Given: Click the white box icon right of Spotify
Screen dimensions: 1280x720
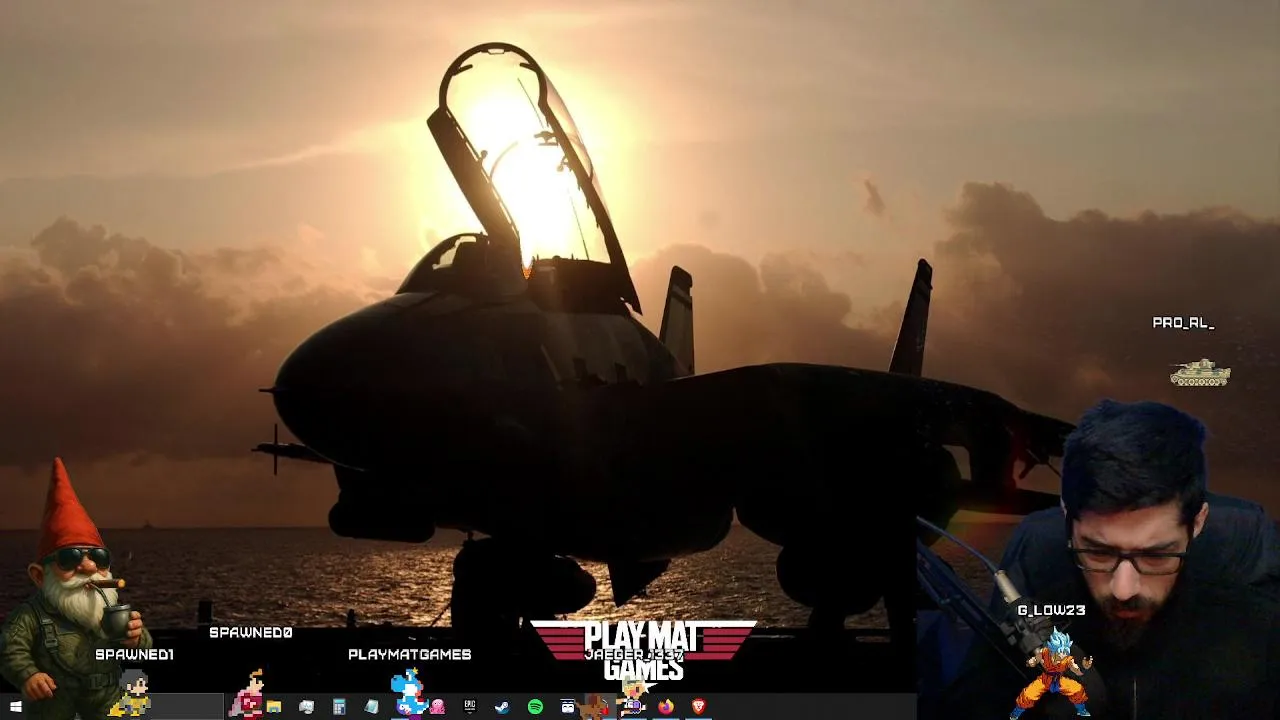Looking at the screenshot, I should [x=567, y=707].
